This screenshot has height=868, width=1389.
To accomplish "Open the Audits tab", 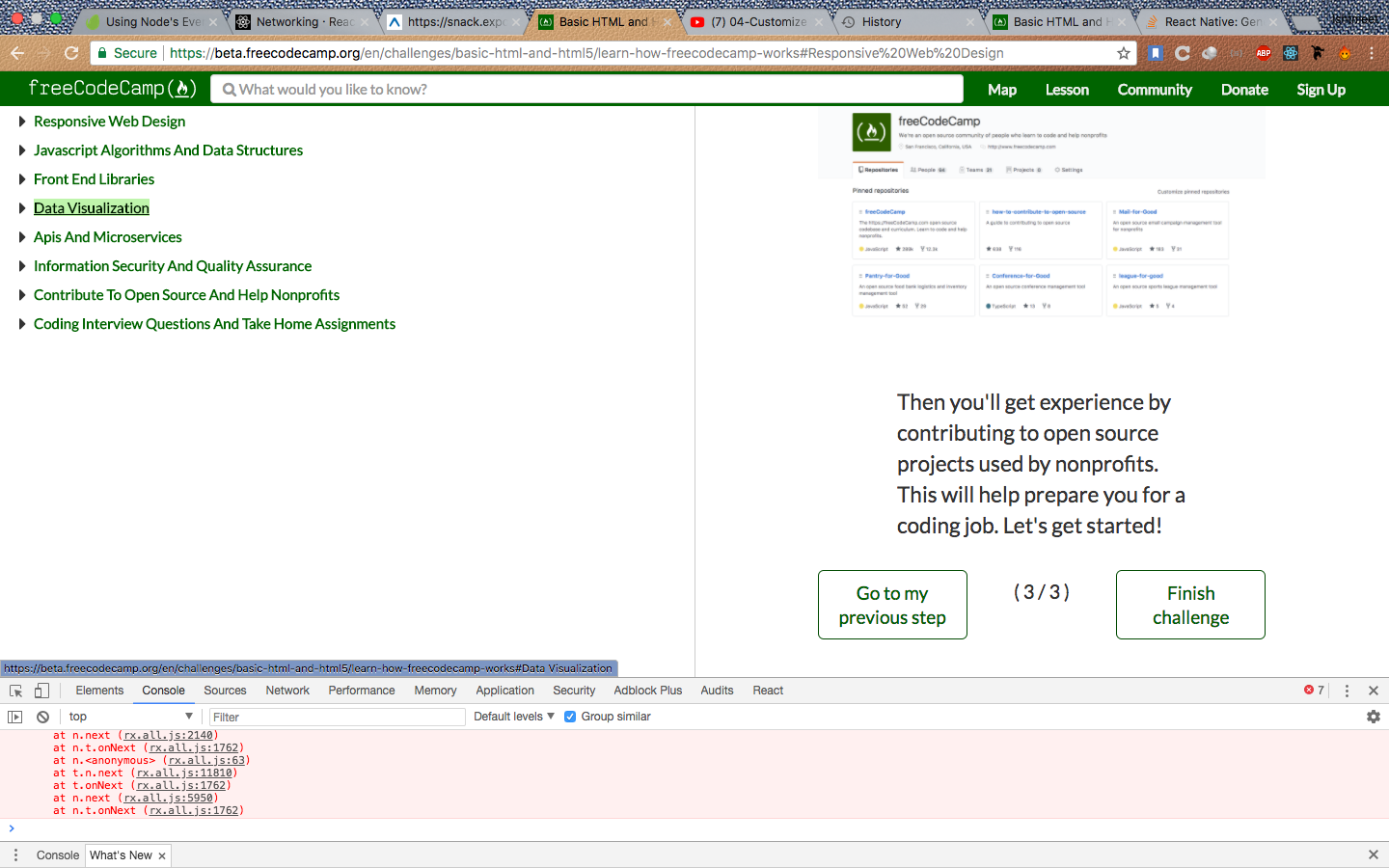I will tap(717, 691).
